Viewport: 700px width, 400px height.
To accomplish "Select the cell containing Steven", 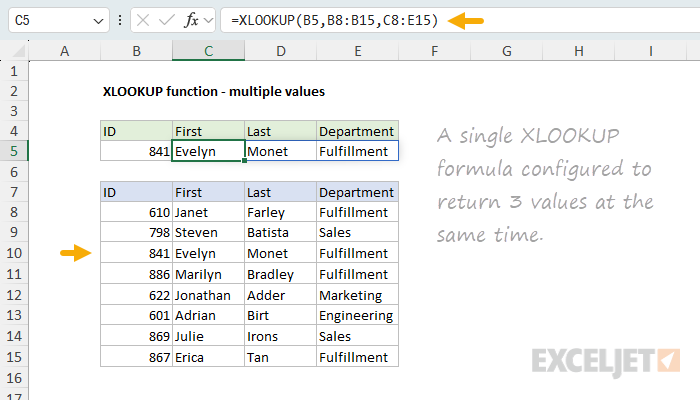I will tap(208, 233).
